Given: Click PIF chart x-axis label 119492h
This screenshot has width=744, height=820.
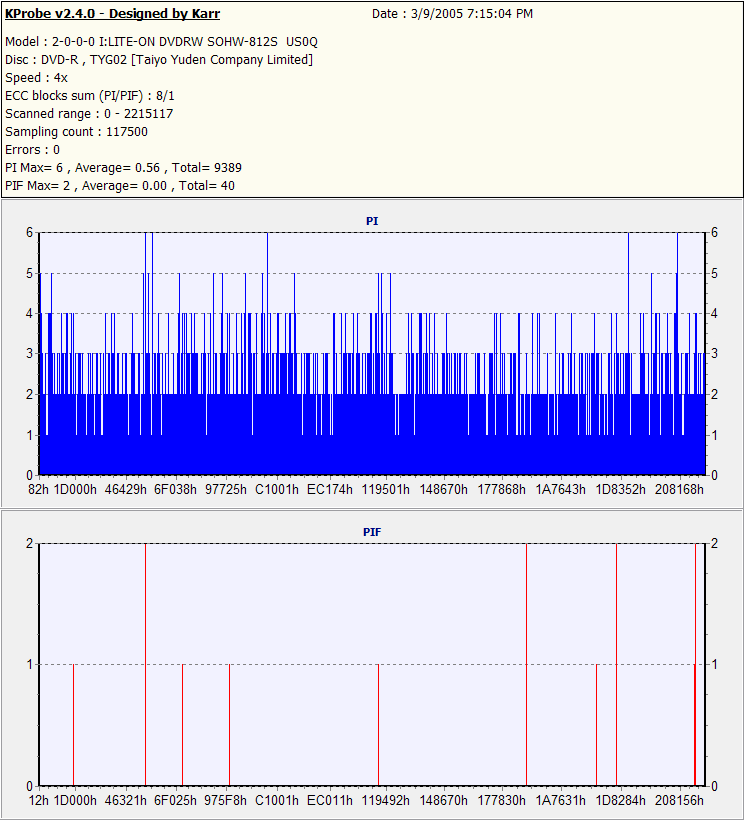Looking at the screenshot, I should point(386,801).
